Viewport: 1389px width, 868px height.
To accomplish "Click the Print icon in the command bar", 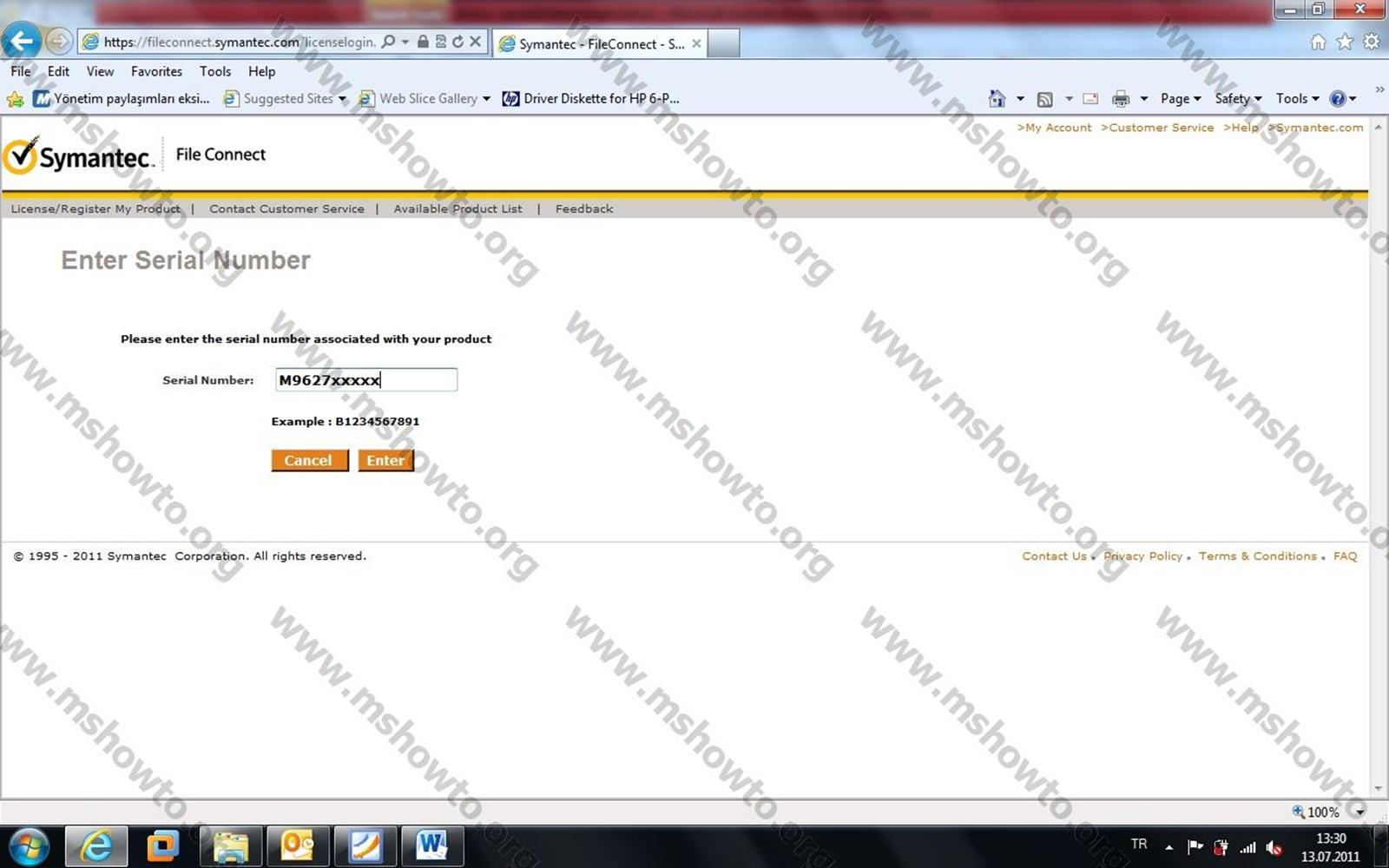I will click(x=1121, y=99).
